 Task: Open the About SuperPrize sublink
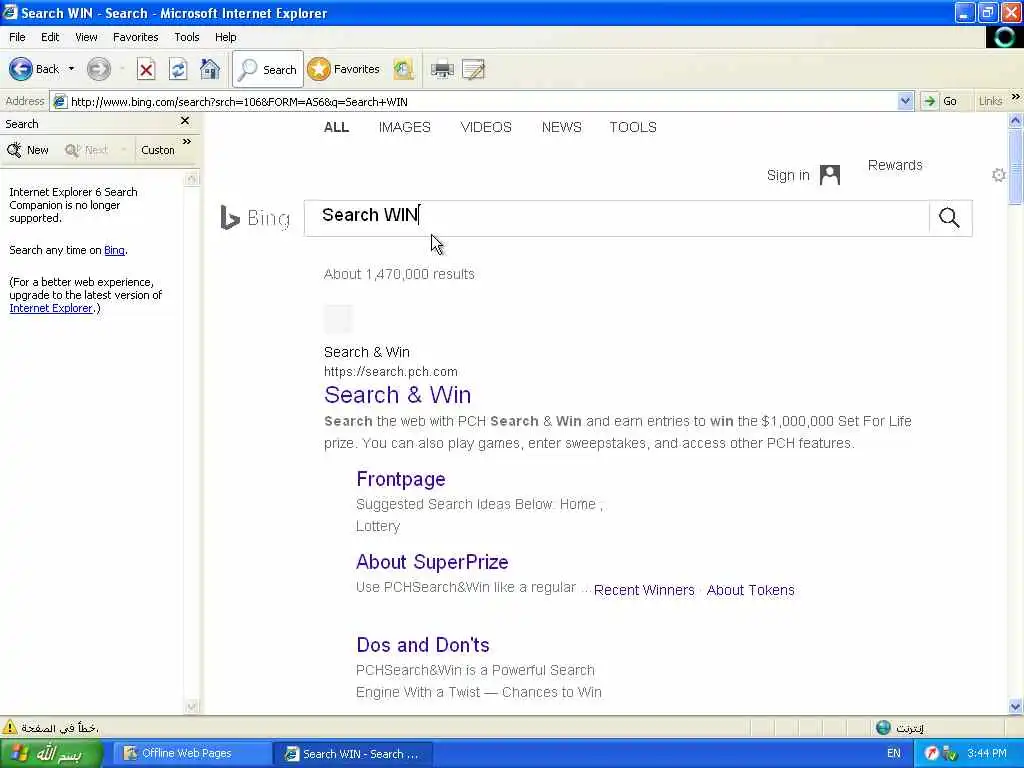pos(432,562)
